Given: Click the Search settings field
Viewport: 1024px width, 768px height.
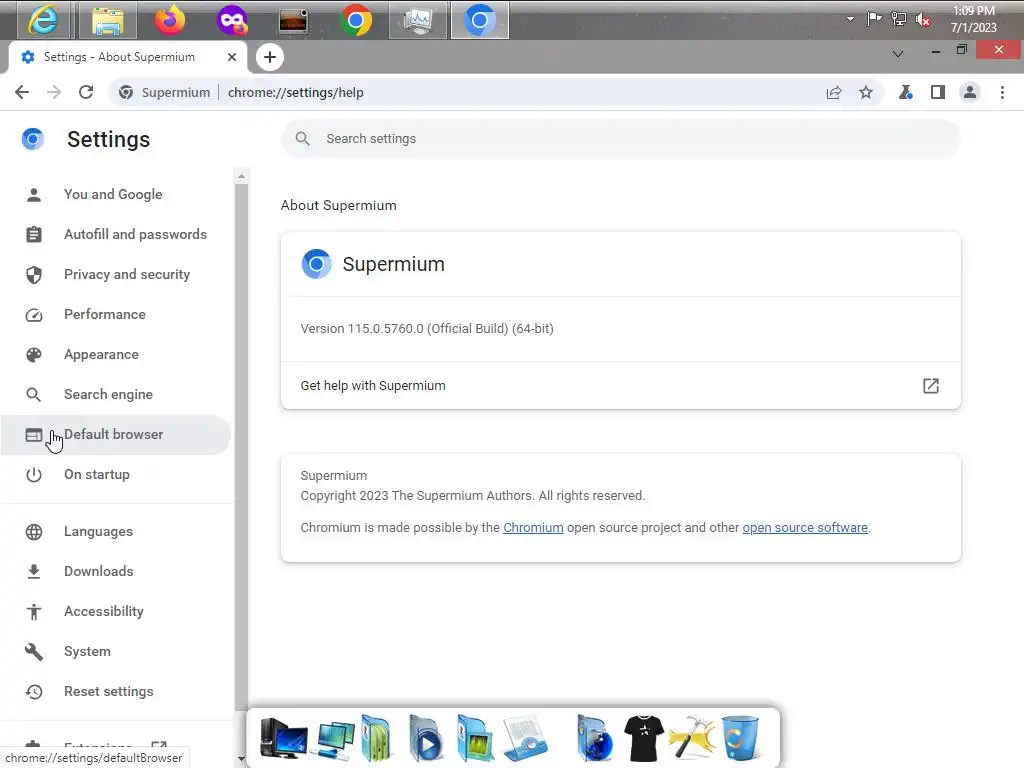Looking at the screenshot, I should pyautogui.click(x=620, y=138).
